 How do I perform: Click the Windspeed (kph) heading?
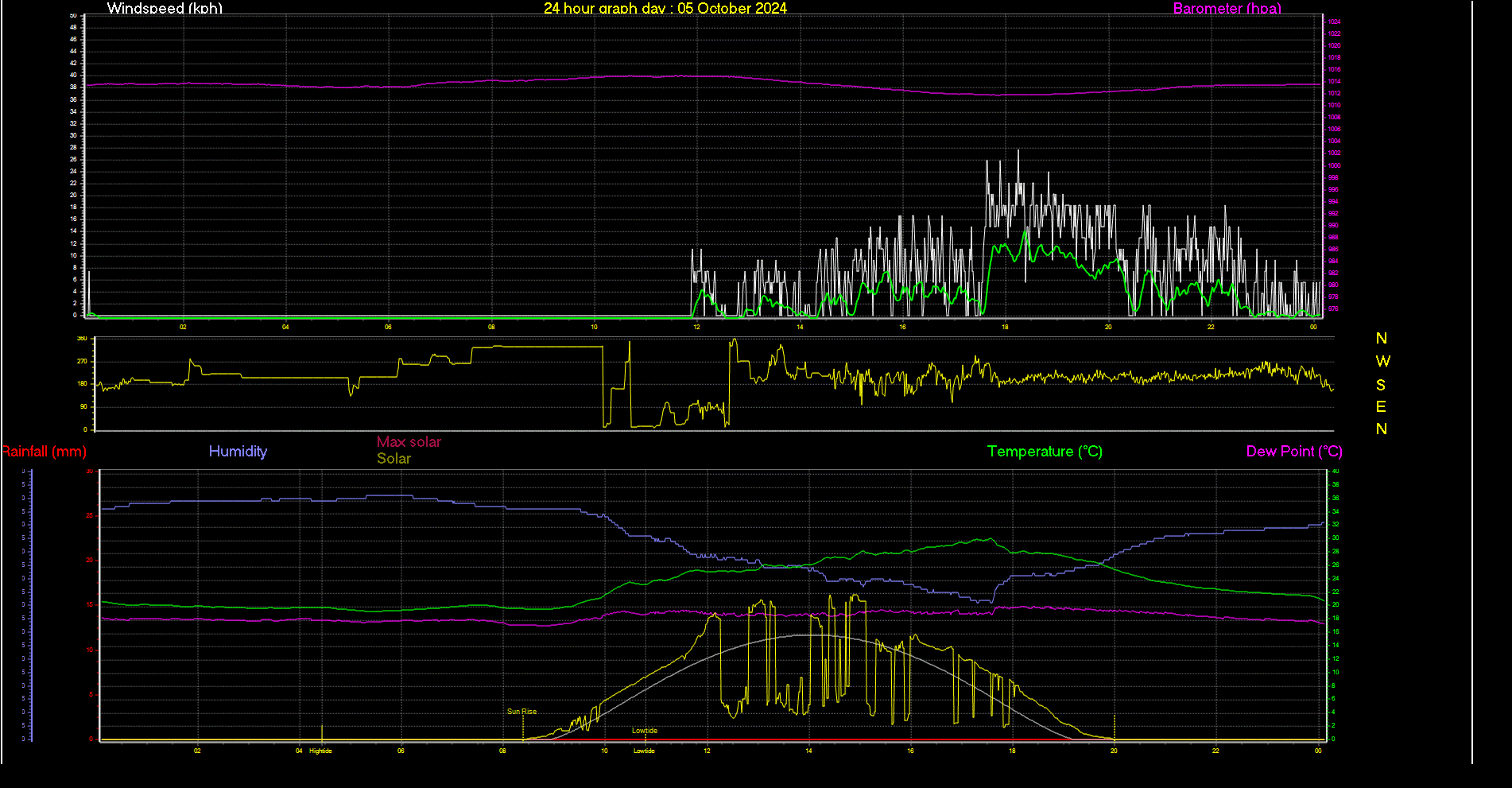click(x=165, y=8)
